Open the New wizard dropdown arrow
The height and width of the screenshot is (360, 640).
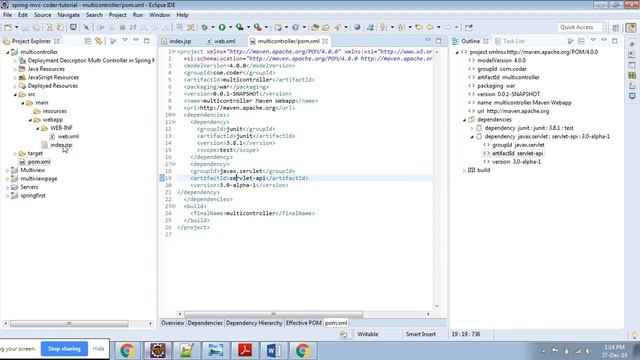coord(16,27)
